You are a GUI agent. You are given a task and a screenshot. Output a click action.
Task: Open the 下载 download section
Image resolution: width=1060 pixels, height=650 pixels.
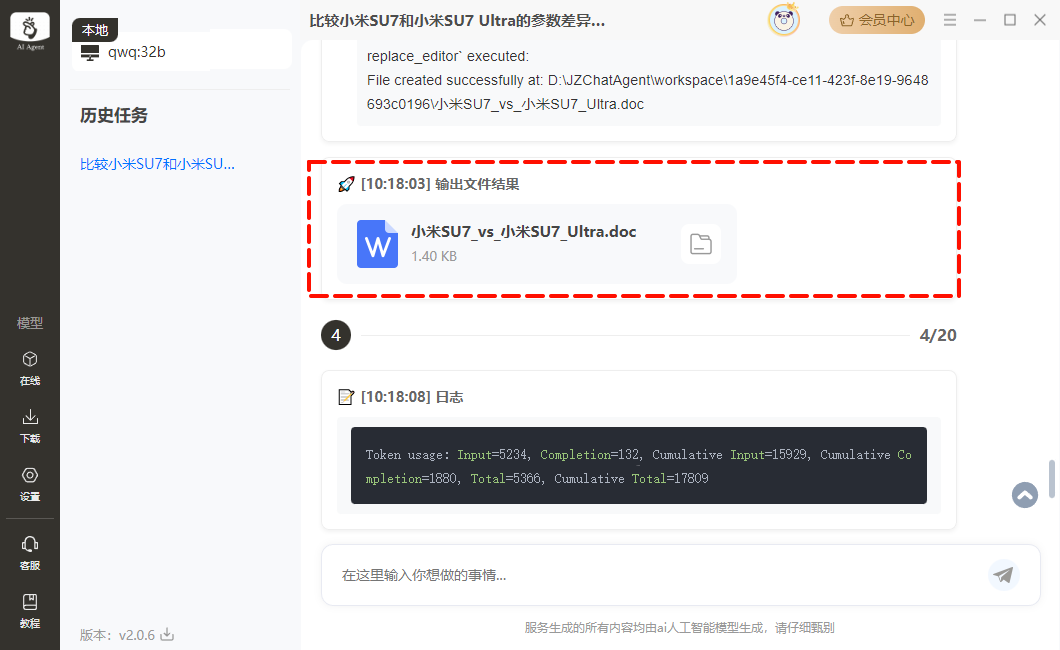30,426
